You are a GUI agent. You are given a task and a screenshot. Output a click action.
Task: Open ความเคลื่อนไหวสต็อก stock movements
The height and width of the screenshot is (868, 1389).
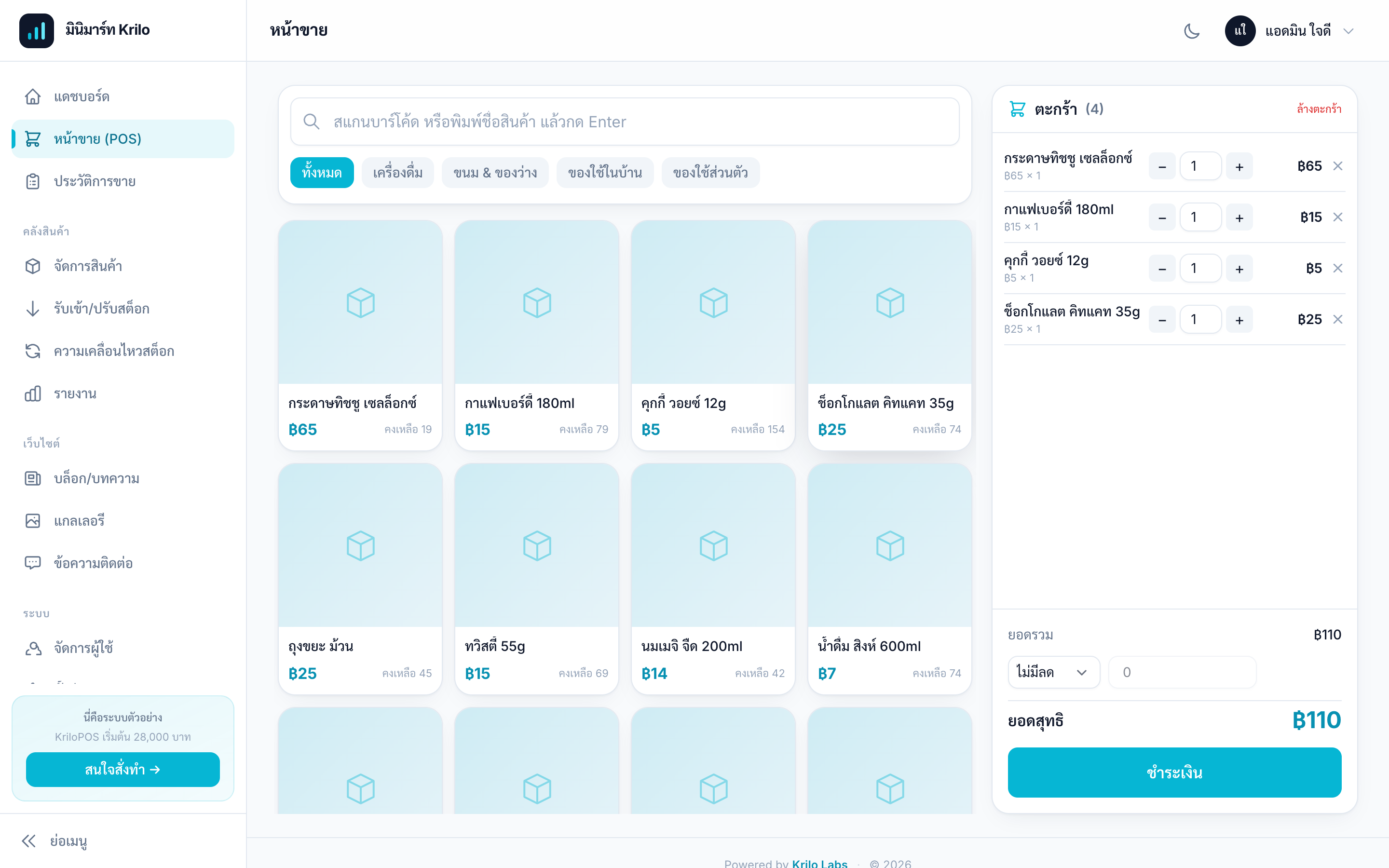(x=123, y=352)
